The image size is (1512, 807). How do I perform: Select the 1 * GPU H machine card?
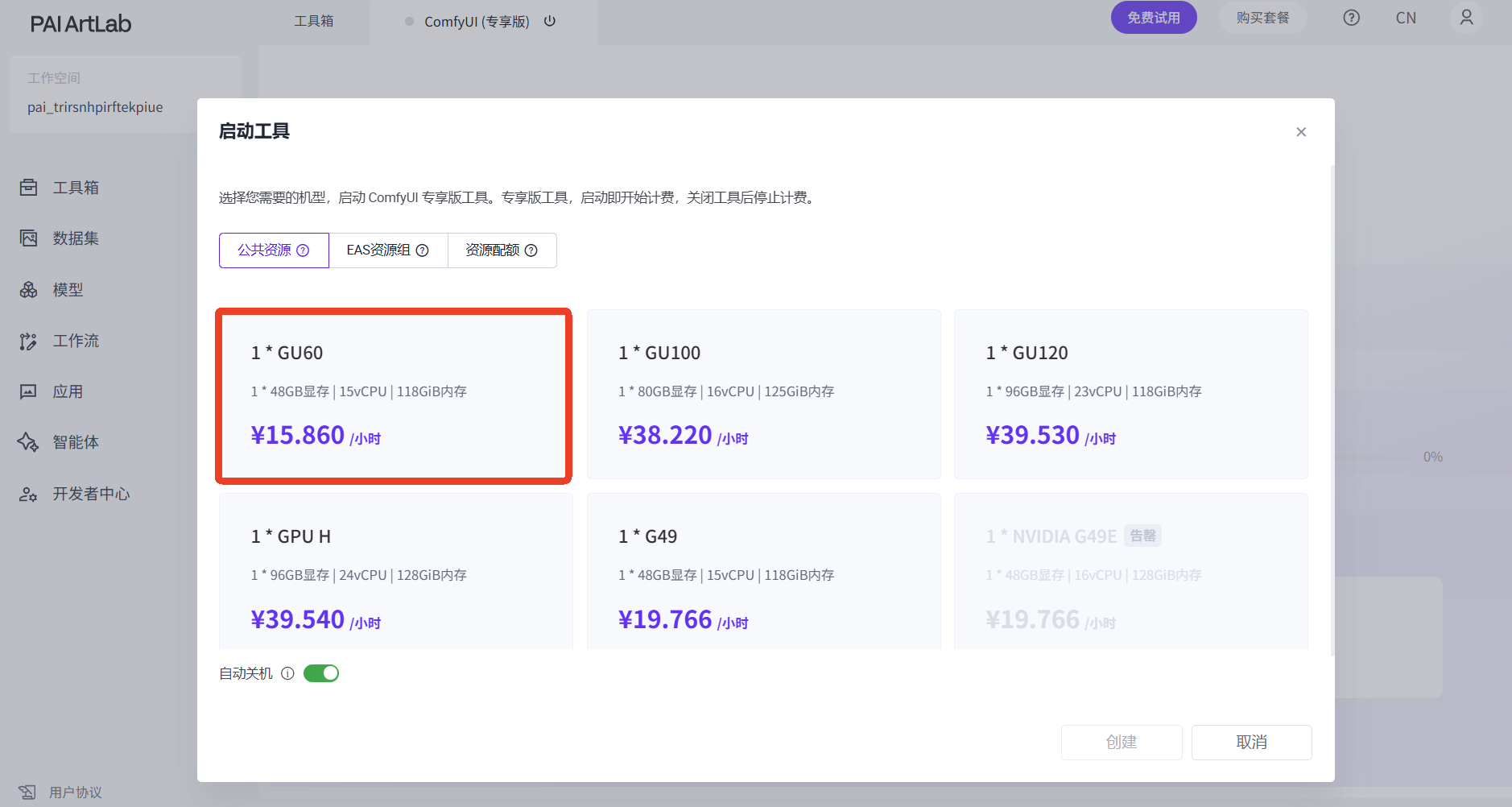pyautogui.click(x=396, y=571)
